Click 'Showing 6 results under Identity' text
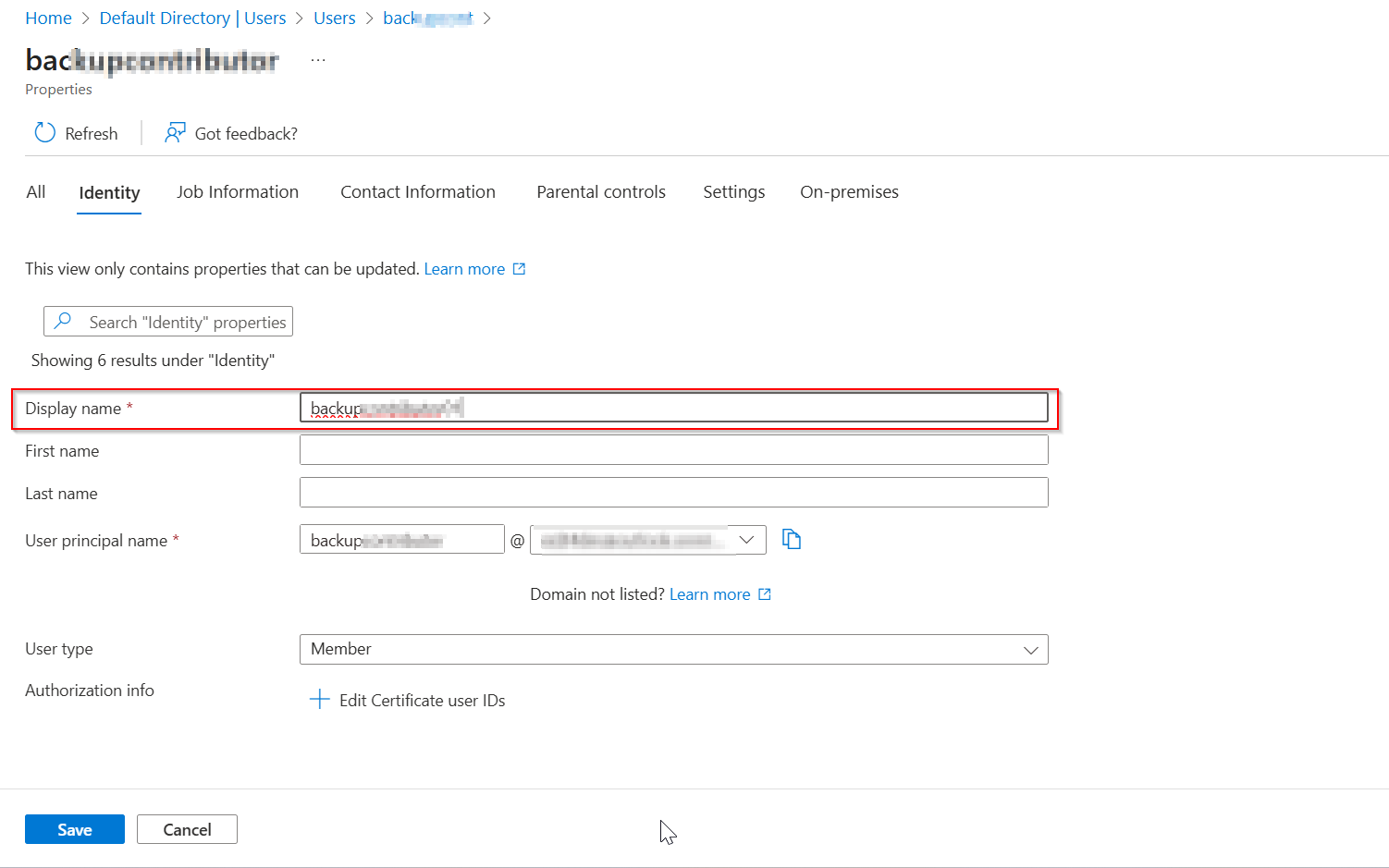Viewport: 1389px width, 868px height. [153, 361]
